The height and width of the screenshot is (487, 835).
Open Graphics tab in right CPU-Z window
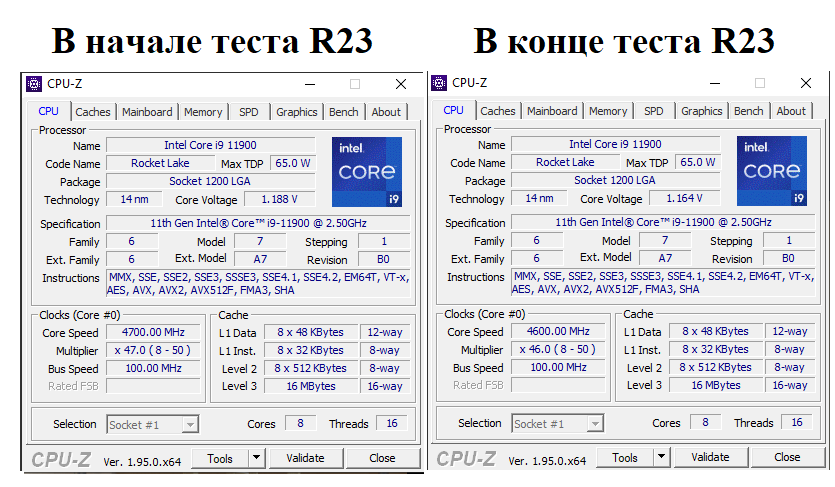[702, 111]
